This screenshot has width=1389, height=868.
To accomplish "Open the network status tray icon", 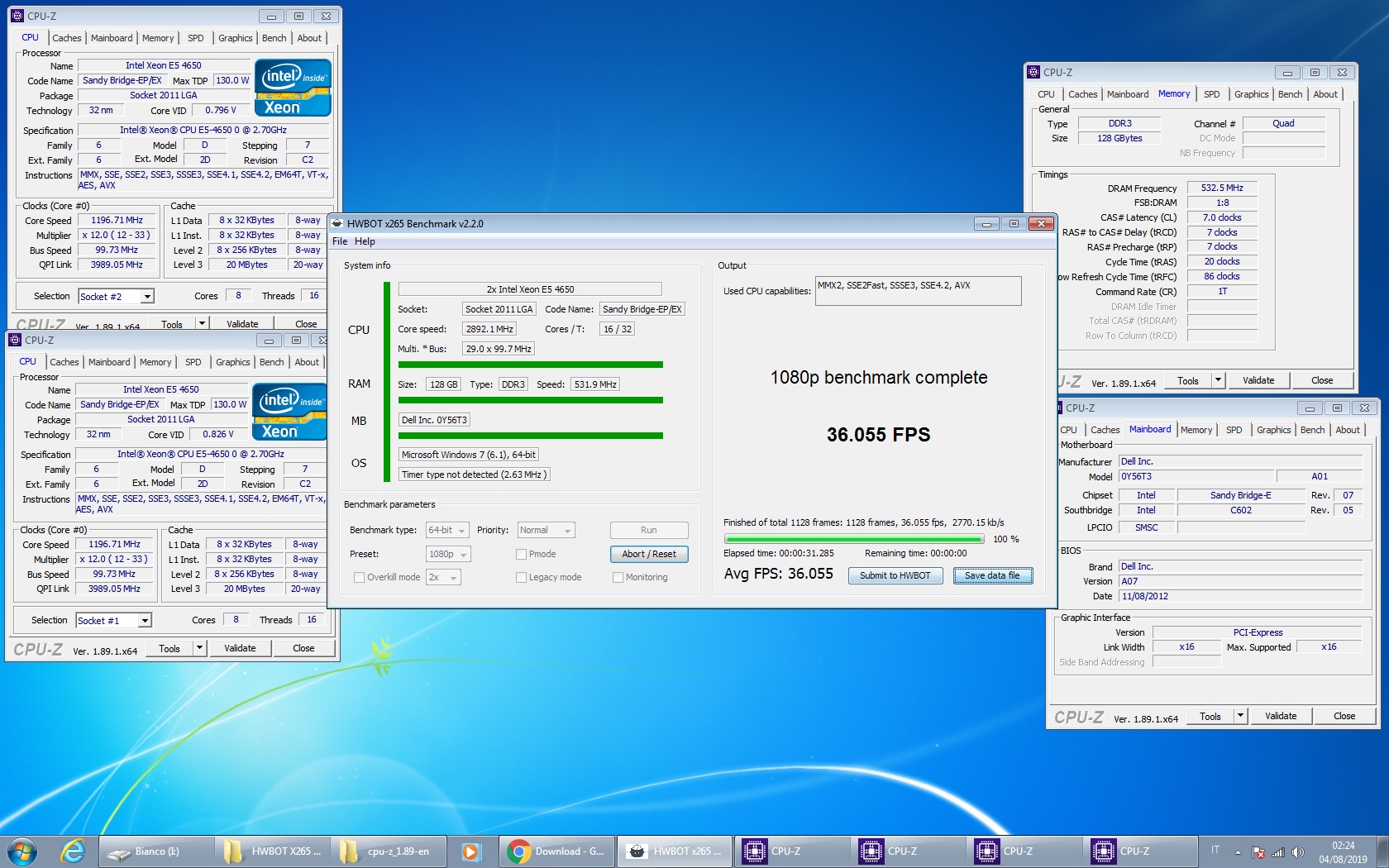I will (x=1278, y=851).
